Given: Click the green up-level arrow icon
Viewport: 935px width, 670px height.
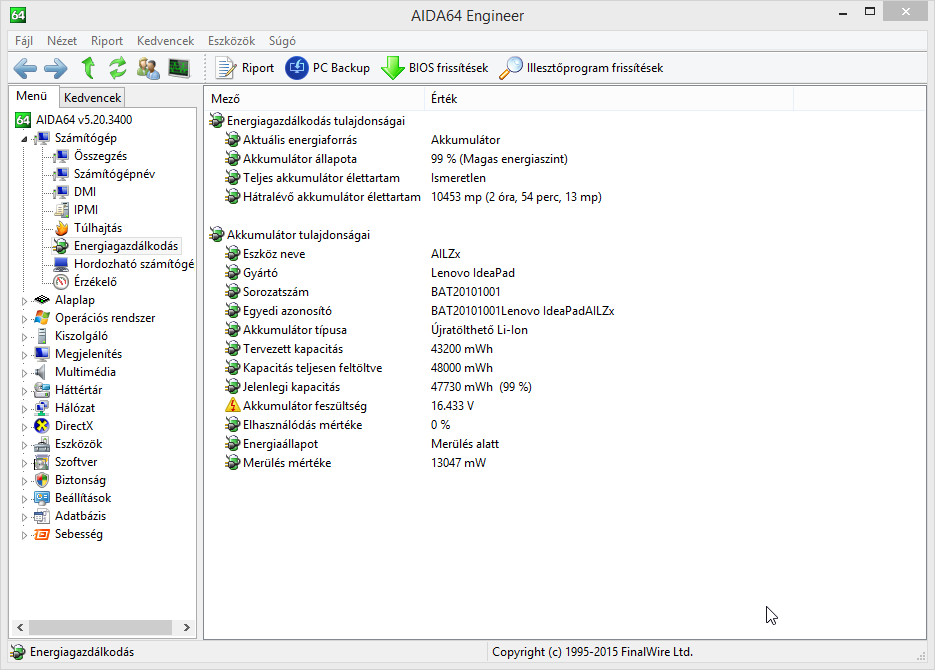Looking at the screenshot, I should 88,68.
